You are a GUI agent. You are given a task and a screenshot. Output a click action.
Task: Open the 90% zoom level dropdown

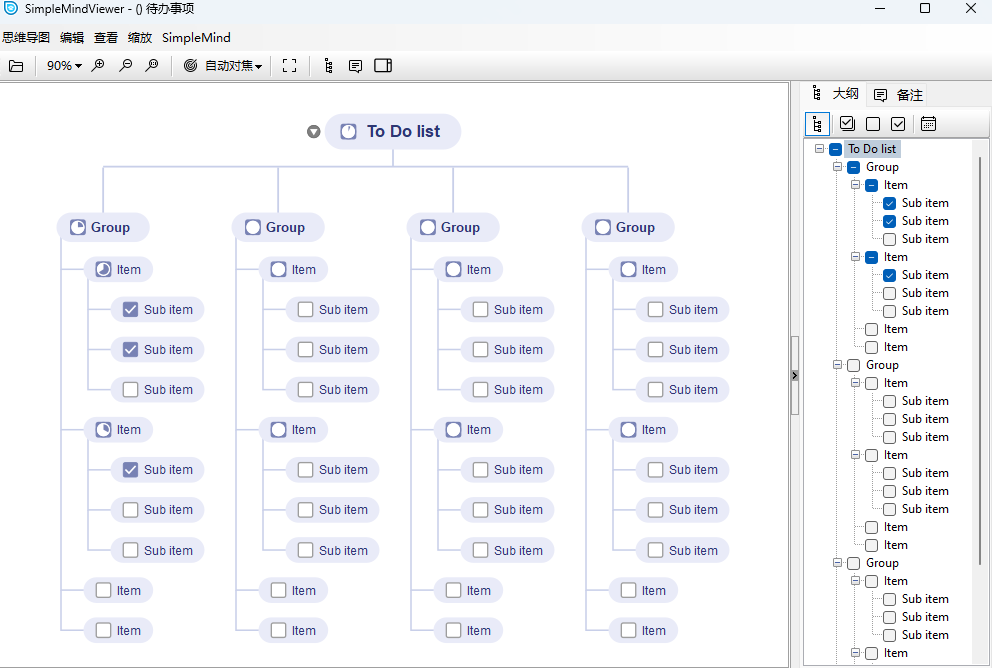(64, 66)
